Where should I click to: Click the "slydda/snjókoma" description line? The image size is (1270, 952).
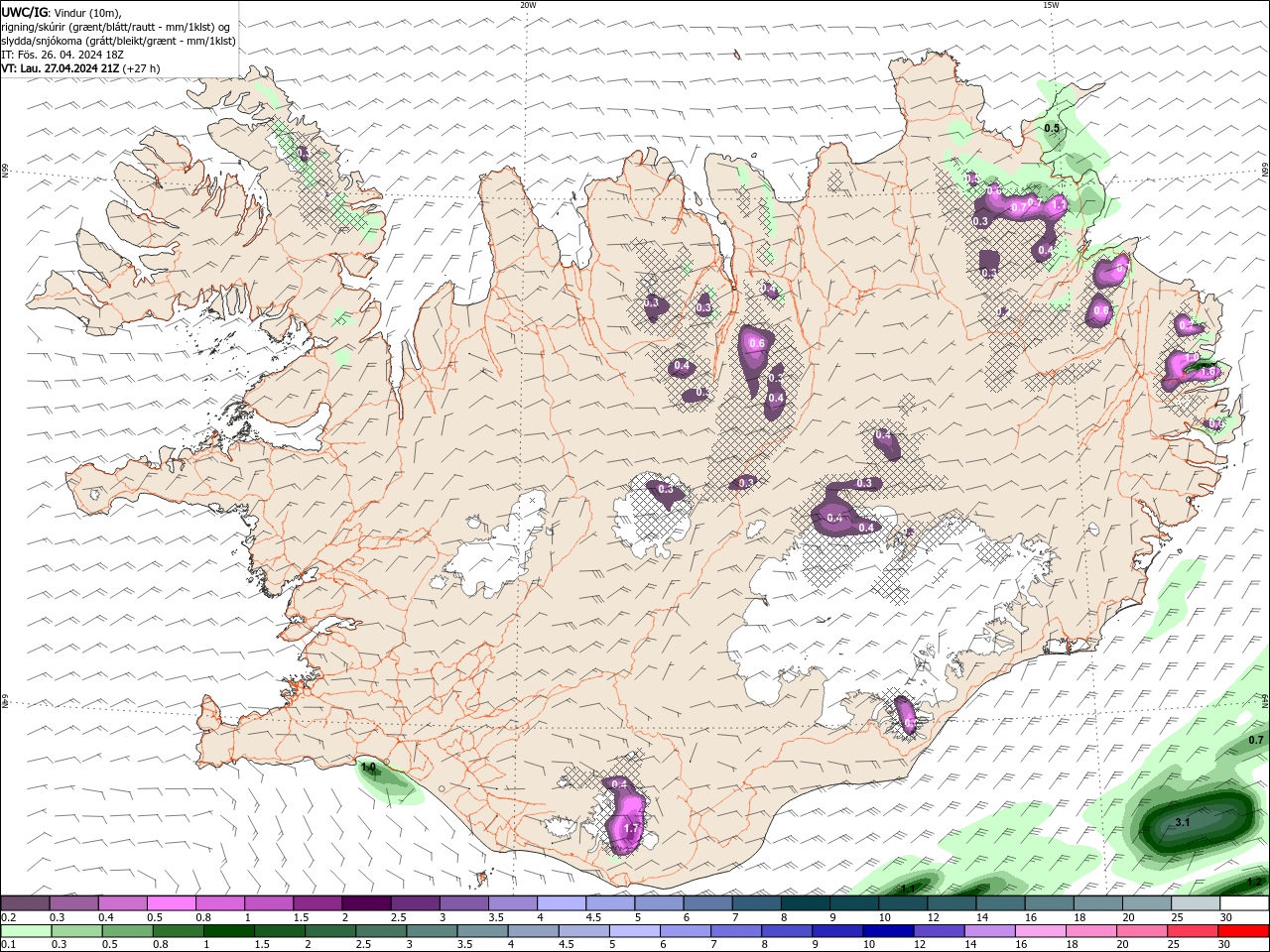click(x=118, y=41)
